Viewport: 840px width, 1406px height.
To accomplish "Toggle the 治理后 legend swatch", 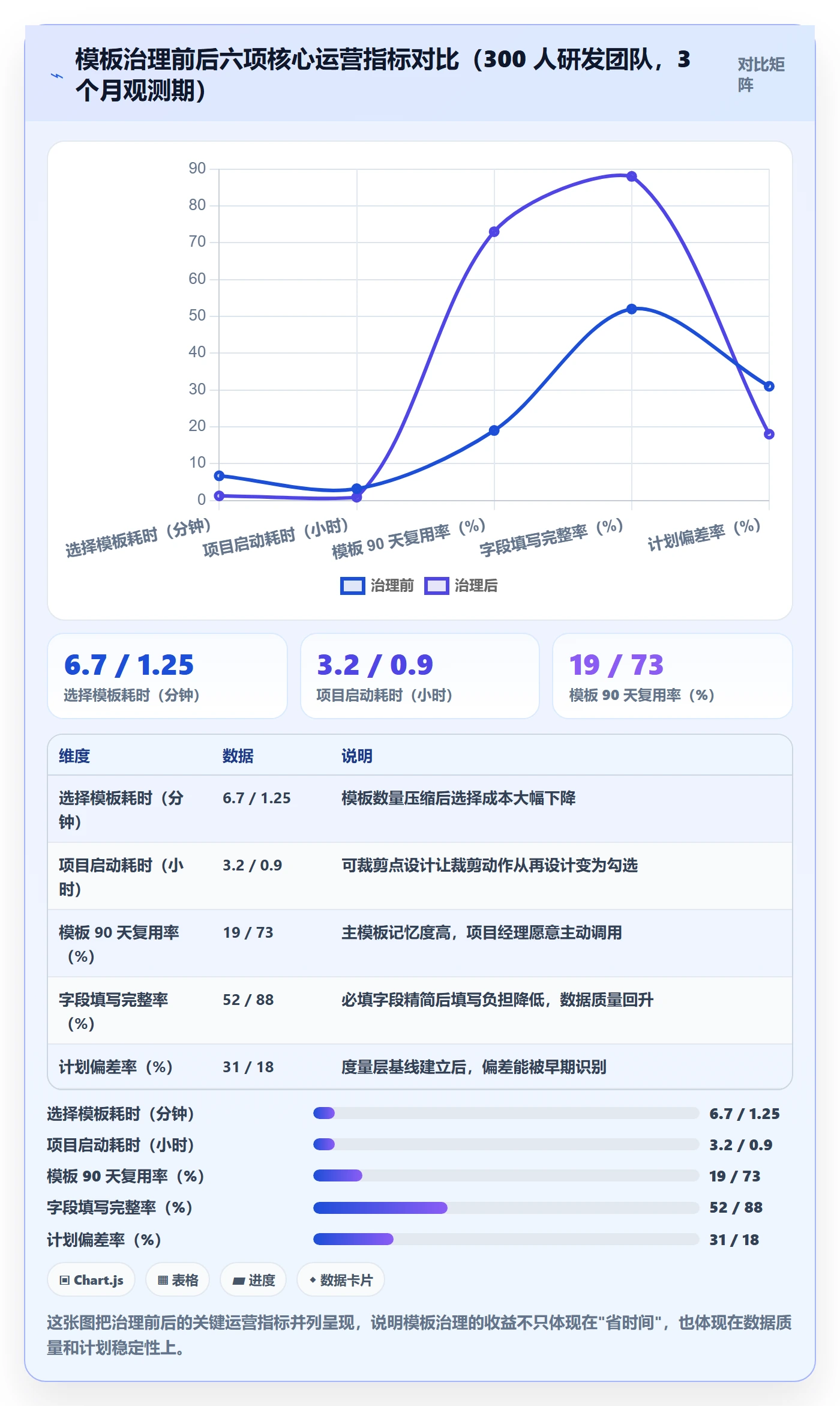I will (x=436, y=586).
